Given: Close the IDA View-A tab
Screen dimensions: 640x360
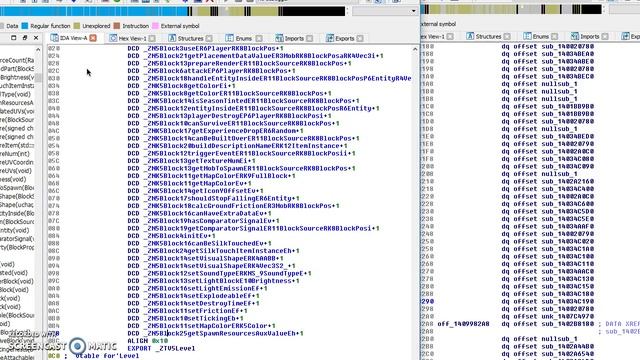Looking at the screenshot, I should [93, 38].
